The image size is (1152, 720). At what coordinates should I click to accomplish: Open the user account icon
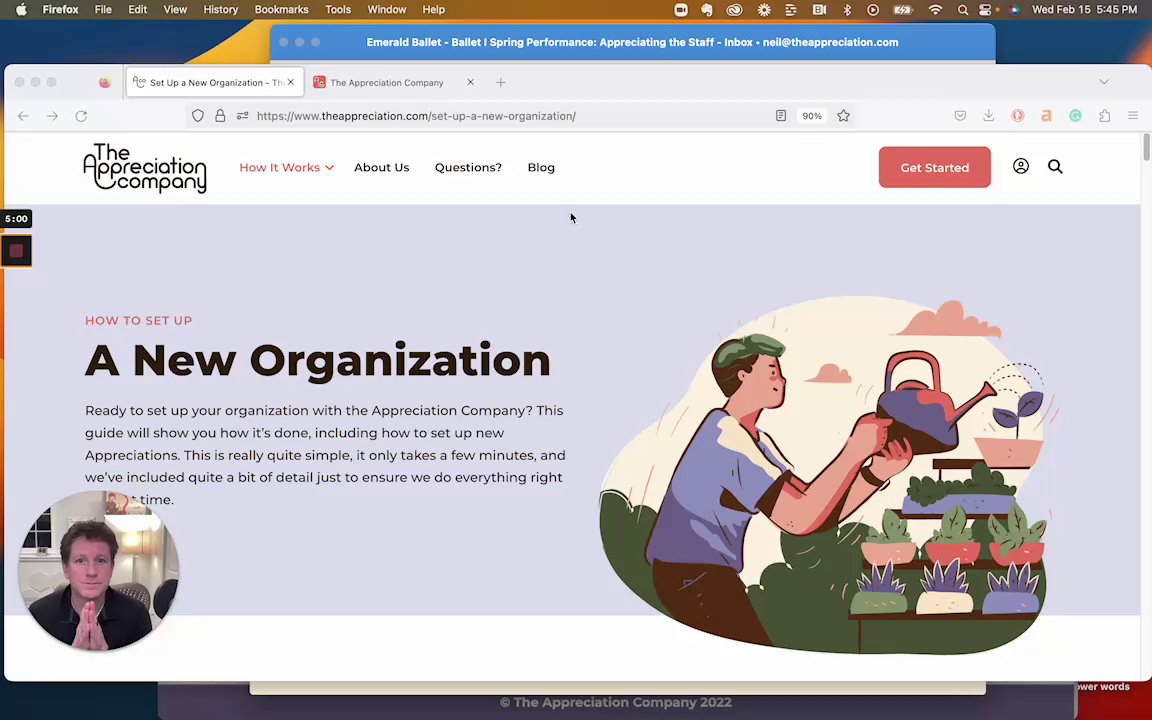(1020, 166)
